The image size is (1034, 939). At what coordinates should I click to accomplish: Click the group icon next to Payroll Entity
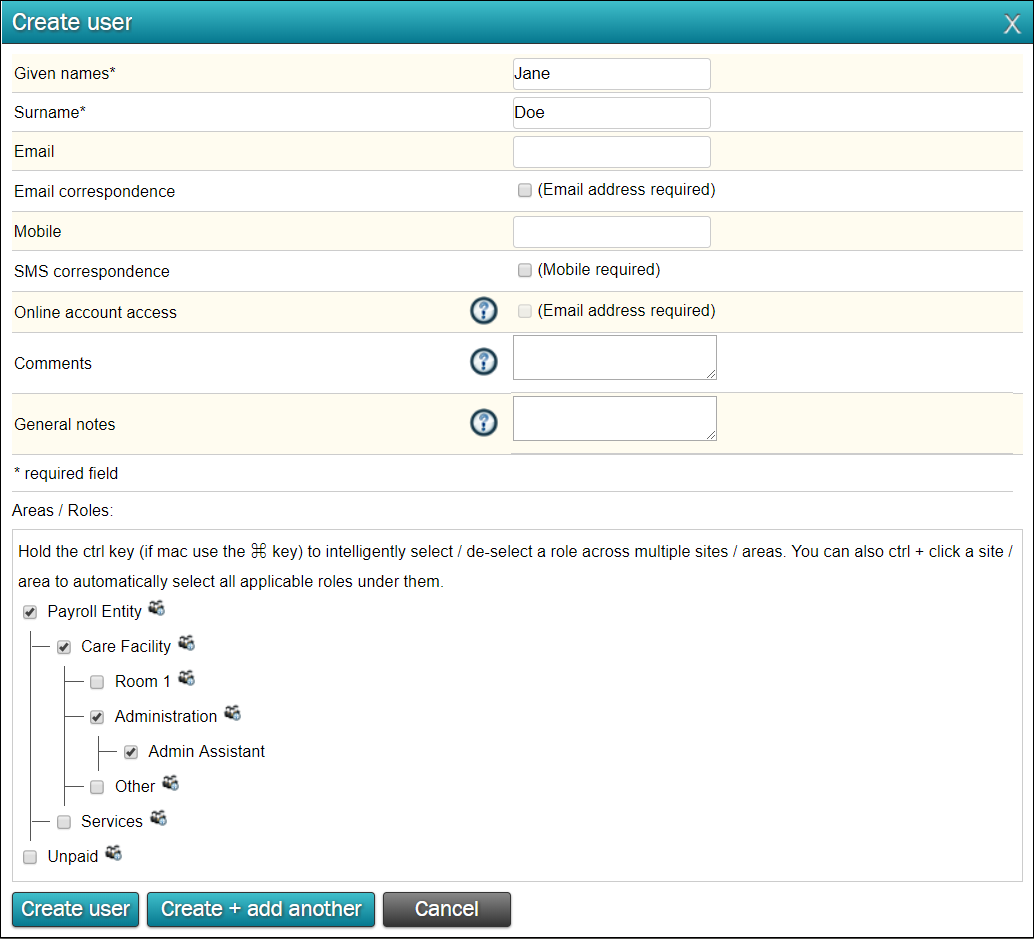pos(156,608)
